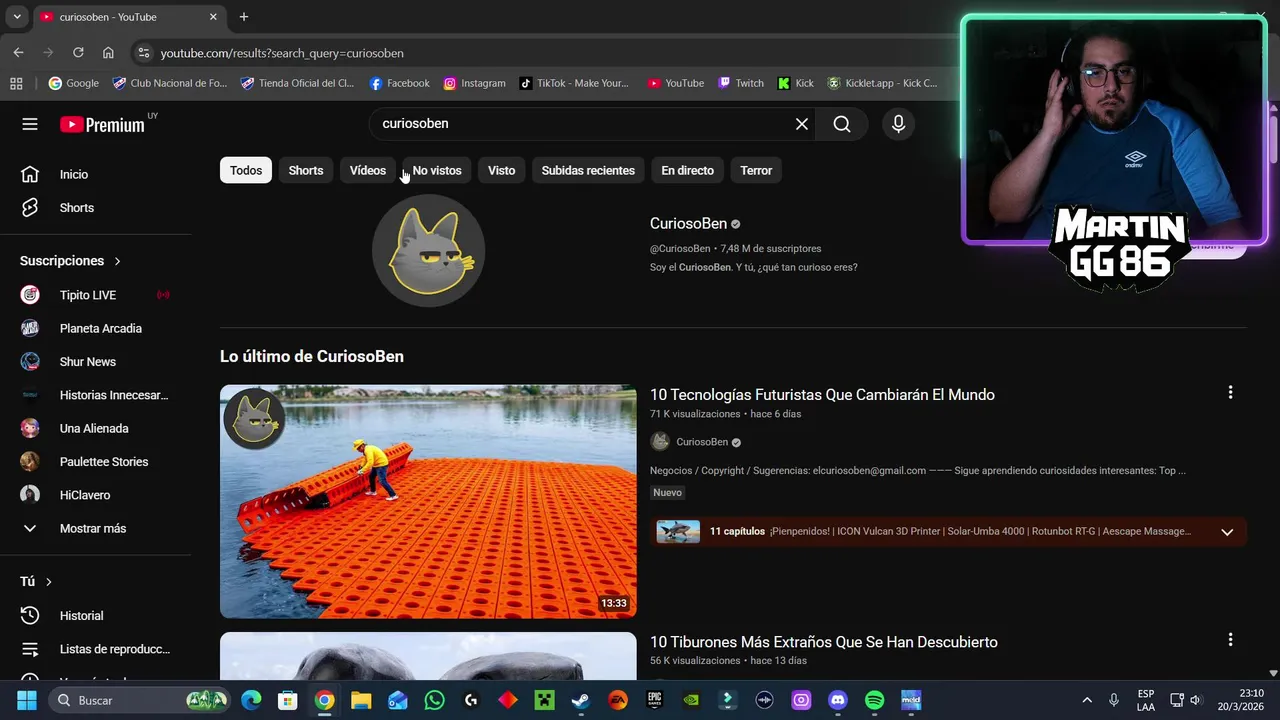Expand the Suscripciones section chevron
Image resolution: width=1280 pixels, height=720 pixels.
click(117, 261)
